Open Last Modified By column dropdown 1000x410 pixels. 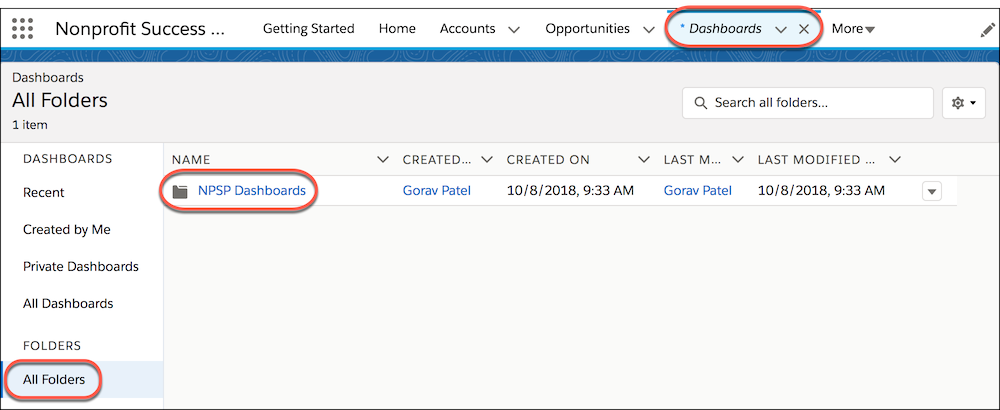[738, 159]
